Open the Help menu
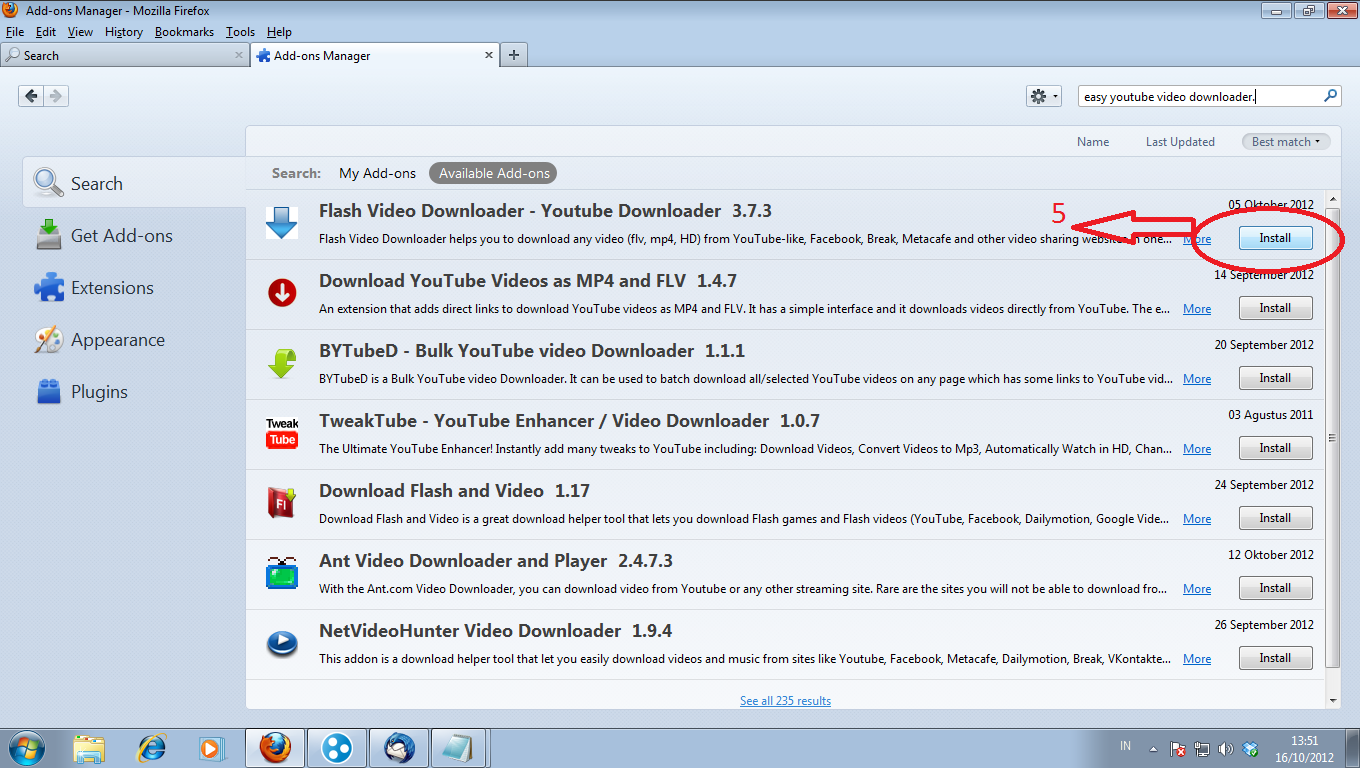The image size is (1360, 768). [279, 32]
